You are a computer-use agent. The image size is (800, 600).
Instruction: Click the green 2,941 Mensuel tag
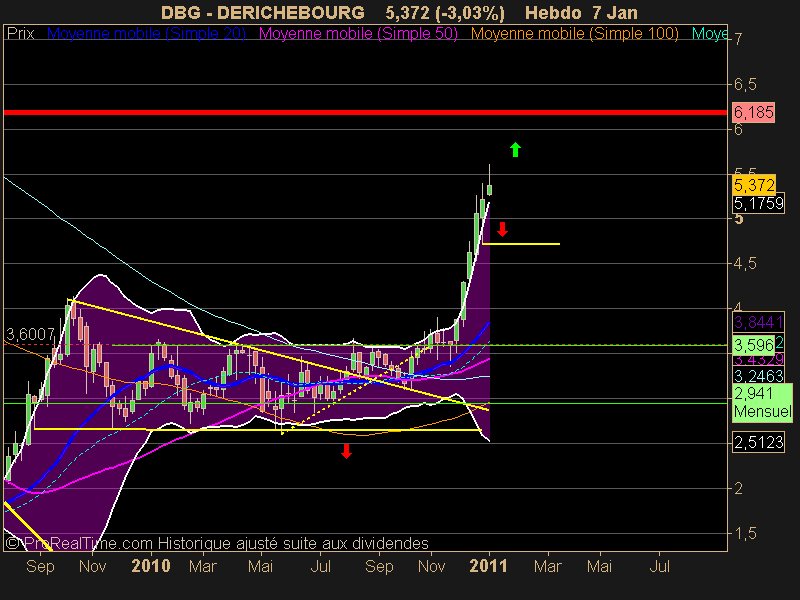pyautogui.click(x=762, y=403)
